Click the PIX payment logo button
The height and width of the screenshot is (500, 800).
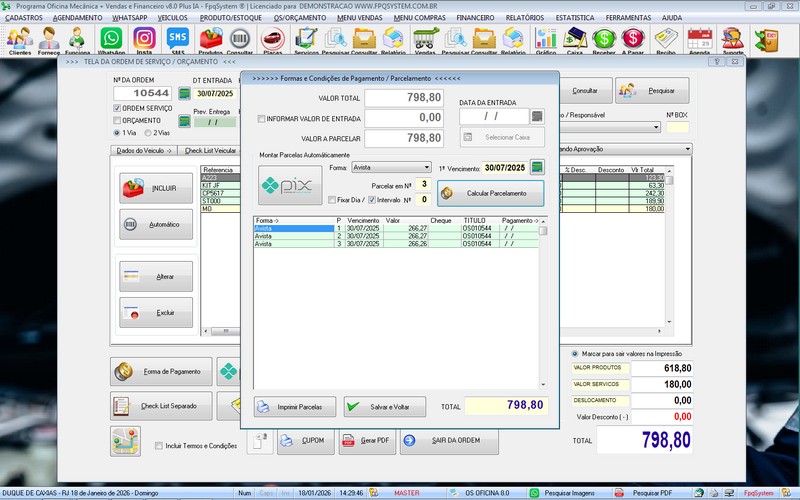(290, 185)
